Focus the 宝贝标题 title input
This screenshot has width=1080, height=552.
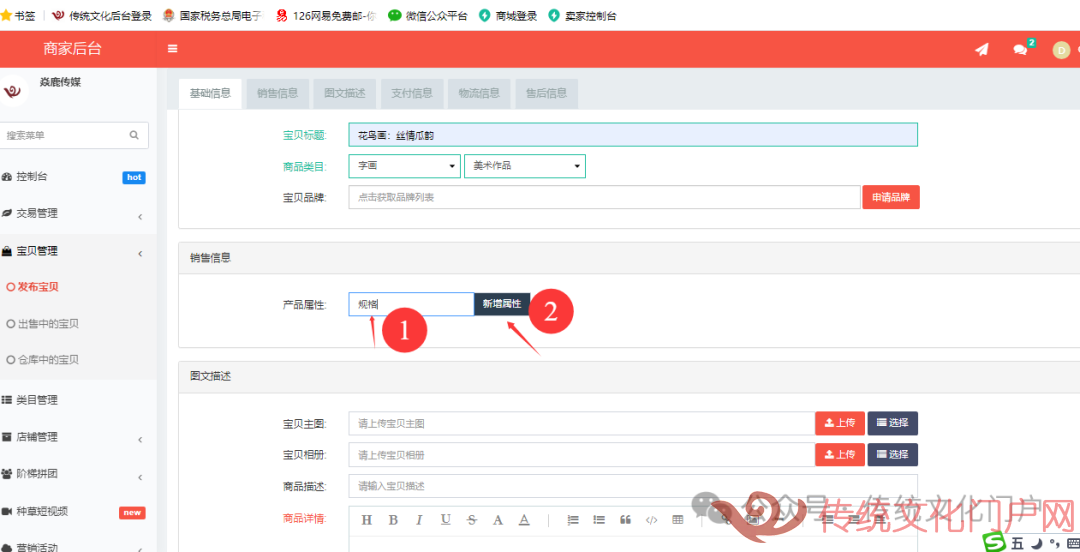(x=633, y=134)
